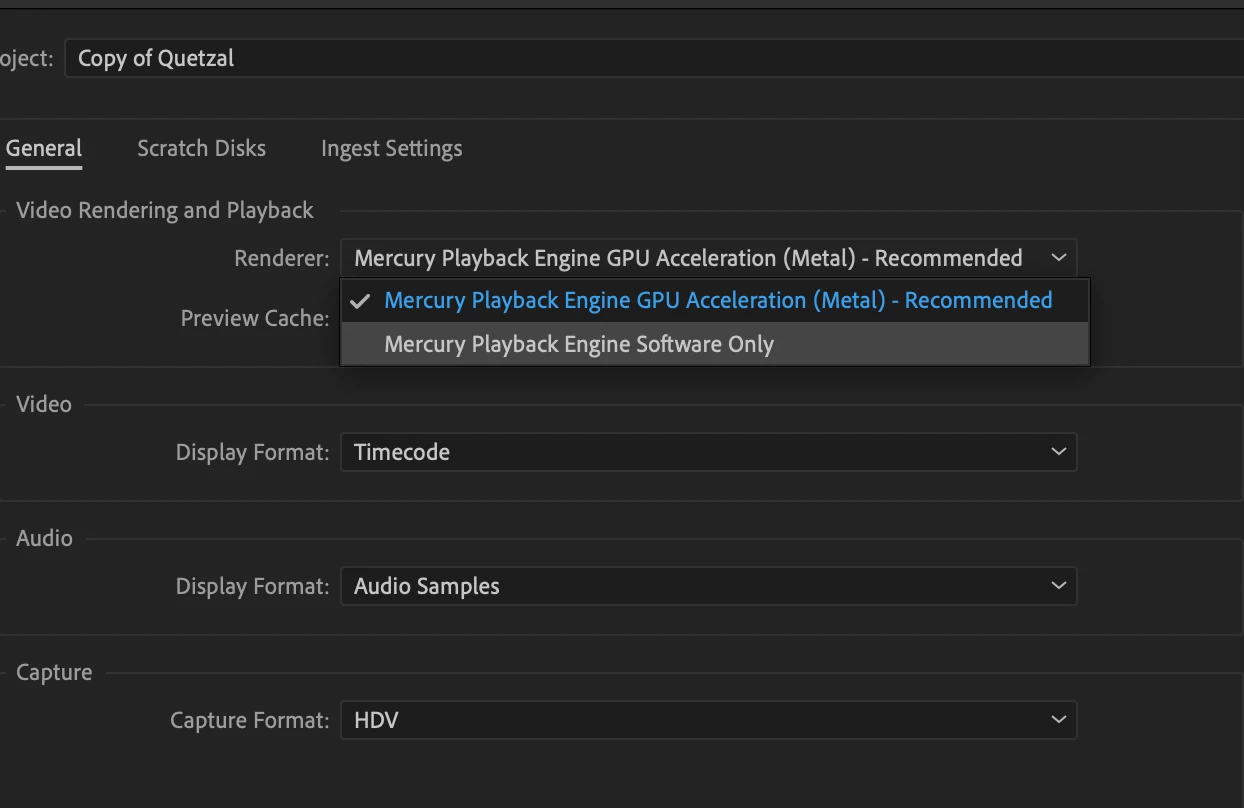Click the chevron on the Timecode dropdown
The image size is (1244, 808).
[x=1058, y=452]
